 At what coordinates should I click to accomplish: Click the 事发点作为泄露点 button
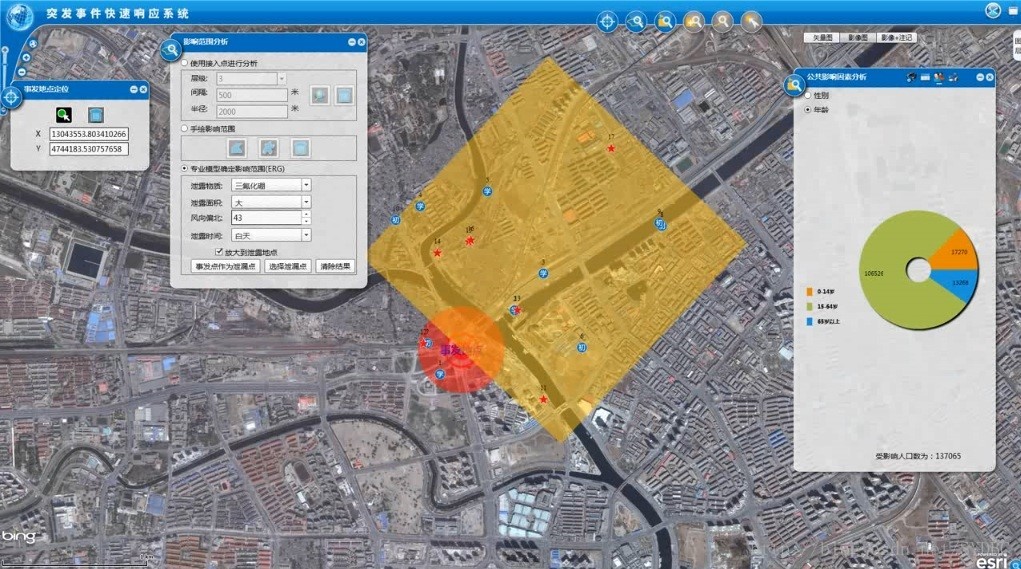[226, 267]
